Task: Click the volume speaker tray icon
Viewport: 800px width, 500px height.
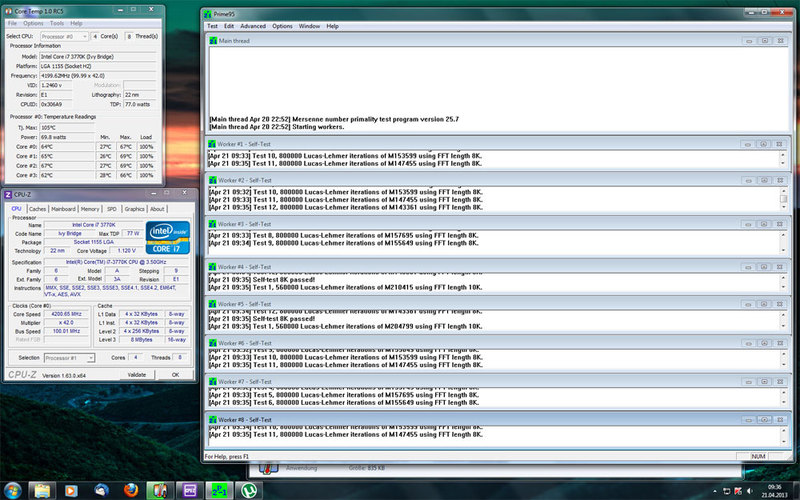Action: pos(749,491)
